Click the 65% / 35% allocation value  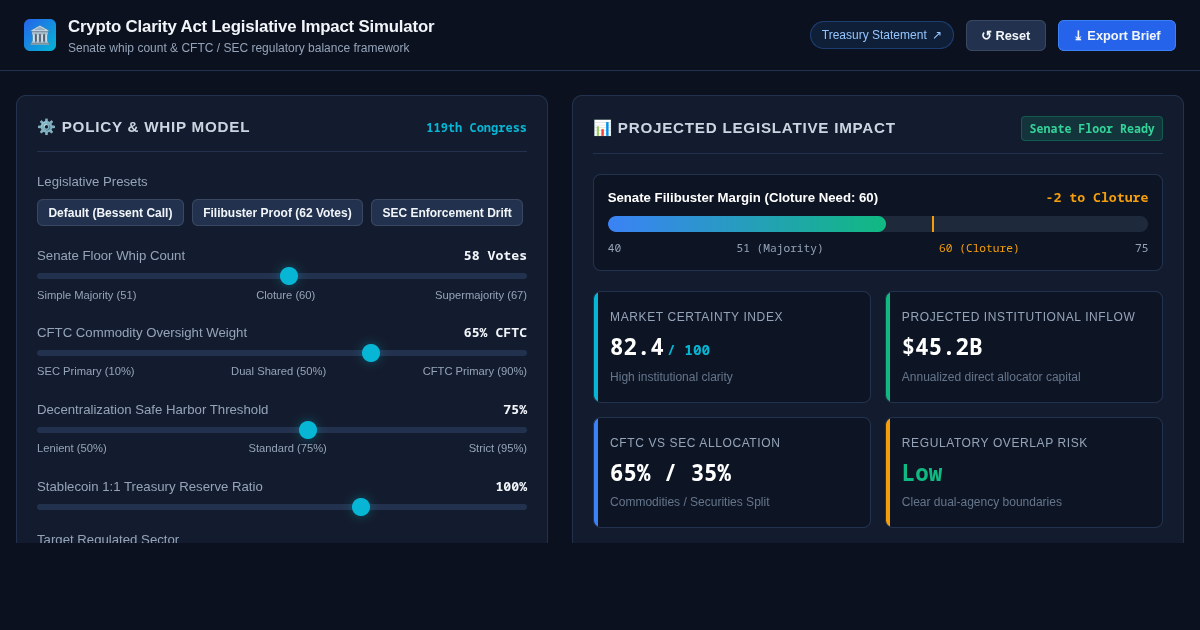(670, 473)
